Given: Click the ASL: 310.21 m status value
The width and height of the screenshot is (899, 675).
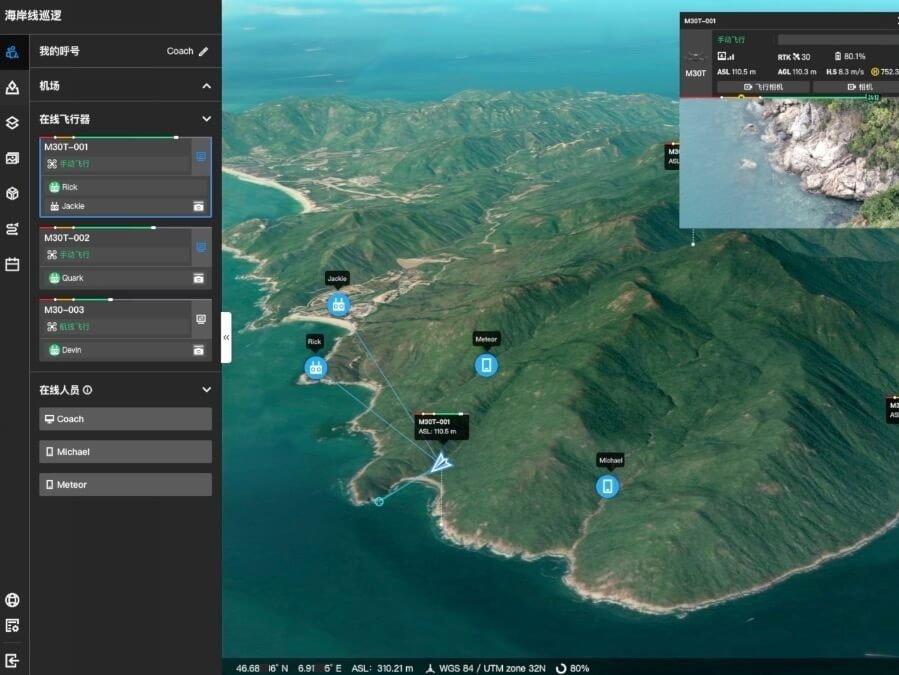Looking at the screenshot, I should coord(382,668).
